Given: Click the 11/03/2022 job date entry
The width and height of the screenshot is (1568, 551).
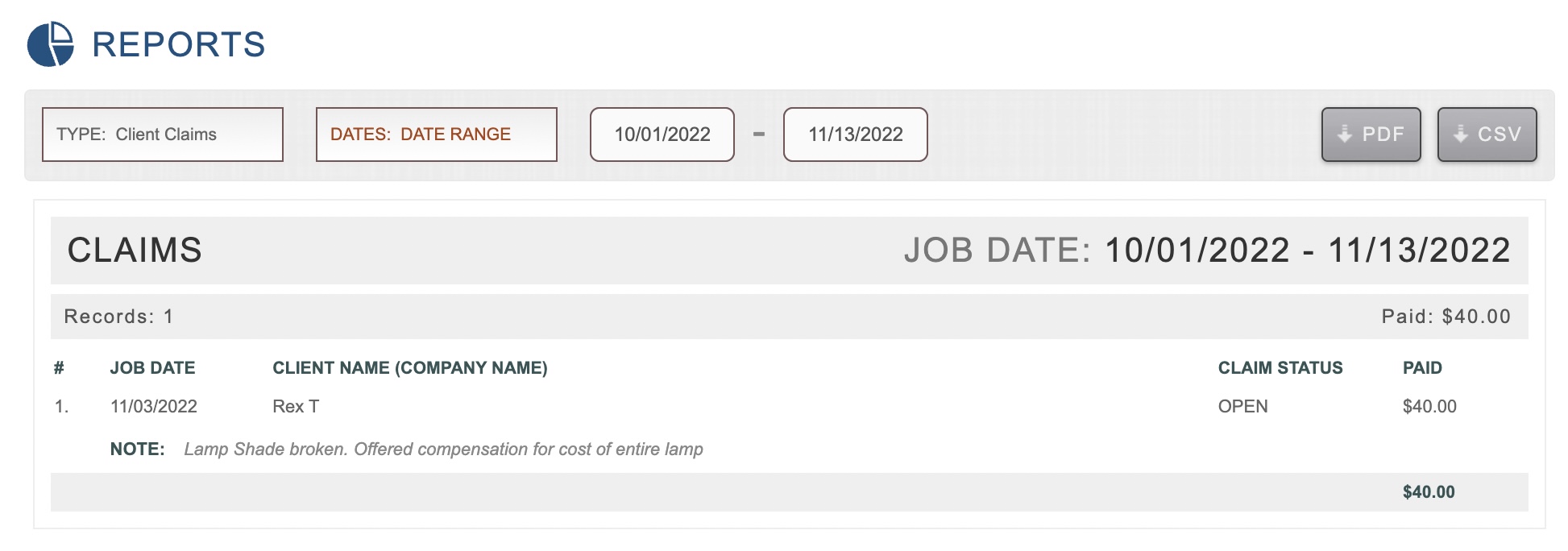Looking at the screenshot, I should [153, 407].
